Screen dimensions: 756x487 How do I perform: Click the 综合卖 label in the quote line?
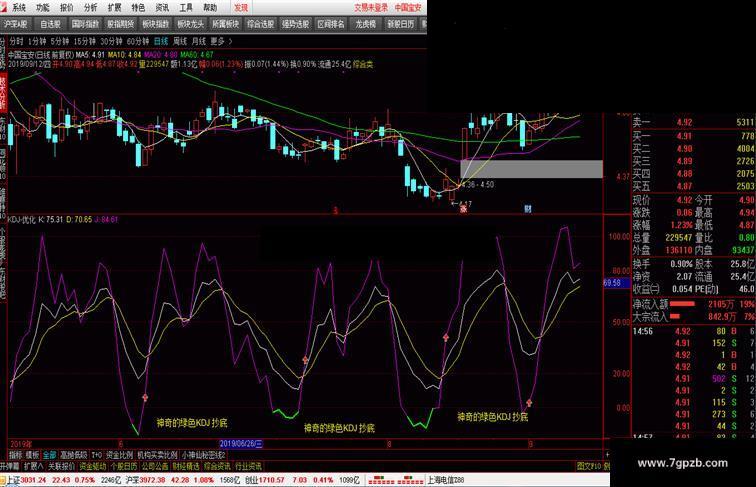[x=363, y=64]
